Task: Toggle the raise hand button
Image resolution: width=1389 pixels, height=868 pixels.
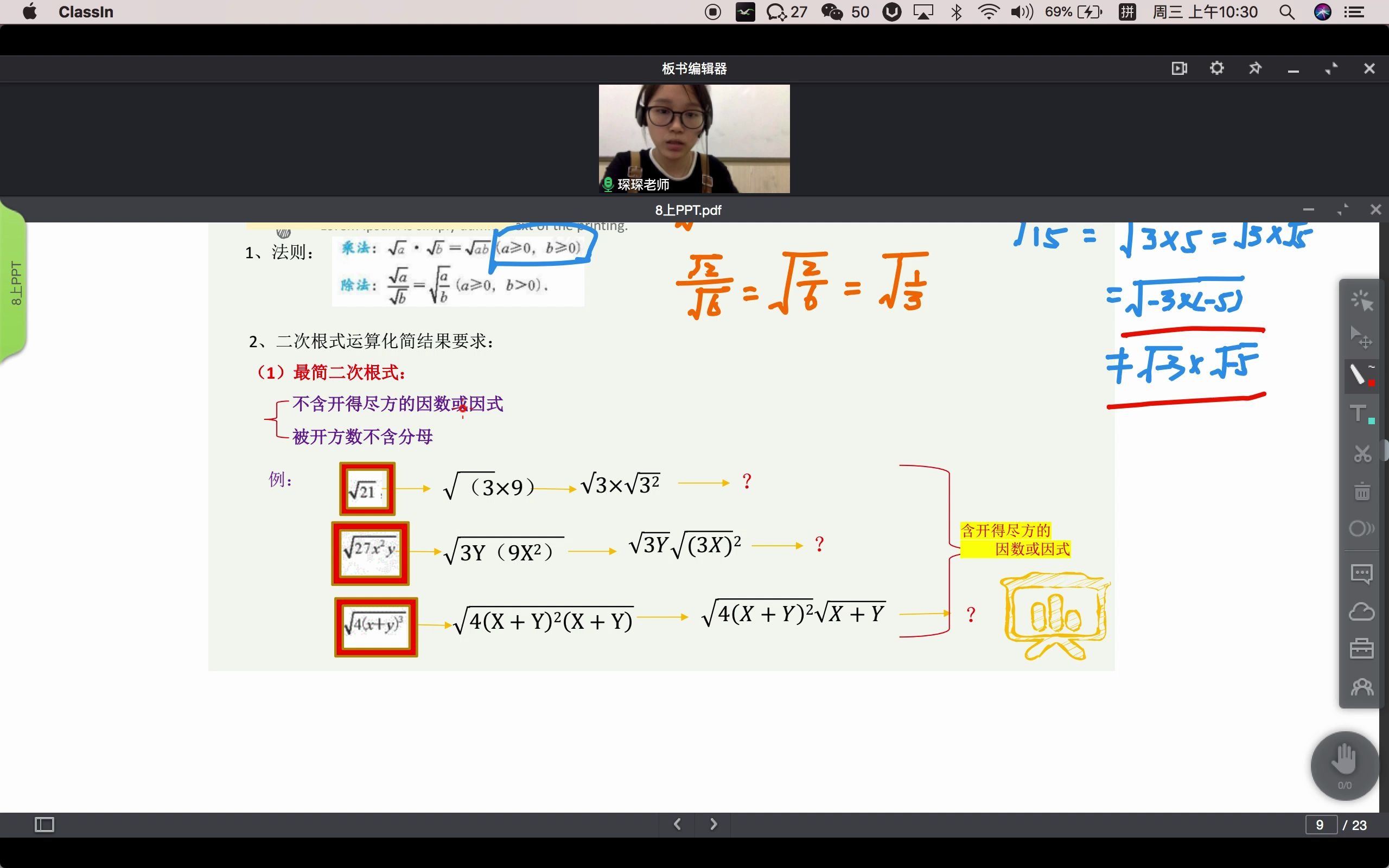Action: pyautogui.click(x=1344, y=763)
